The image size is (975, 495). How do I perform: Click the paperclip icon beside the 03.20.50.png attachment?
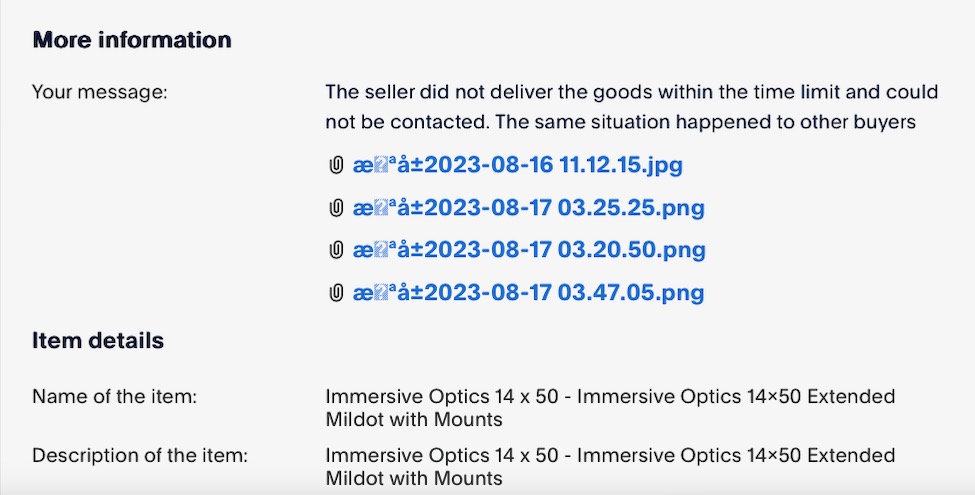coord(336,250)
